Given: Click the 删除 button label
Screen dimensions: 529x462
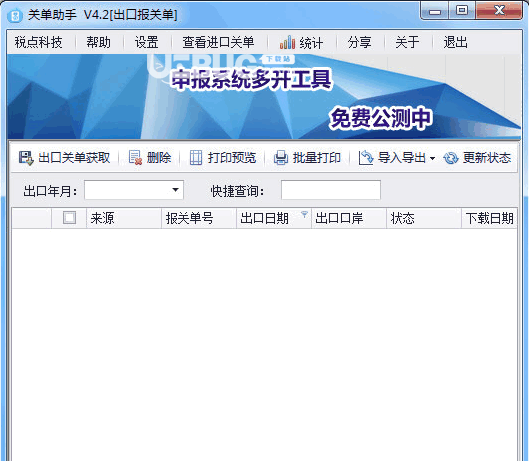Looking at the screenshot, I should pos(159,158).
